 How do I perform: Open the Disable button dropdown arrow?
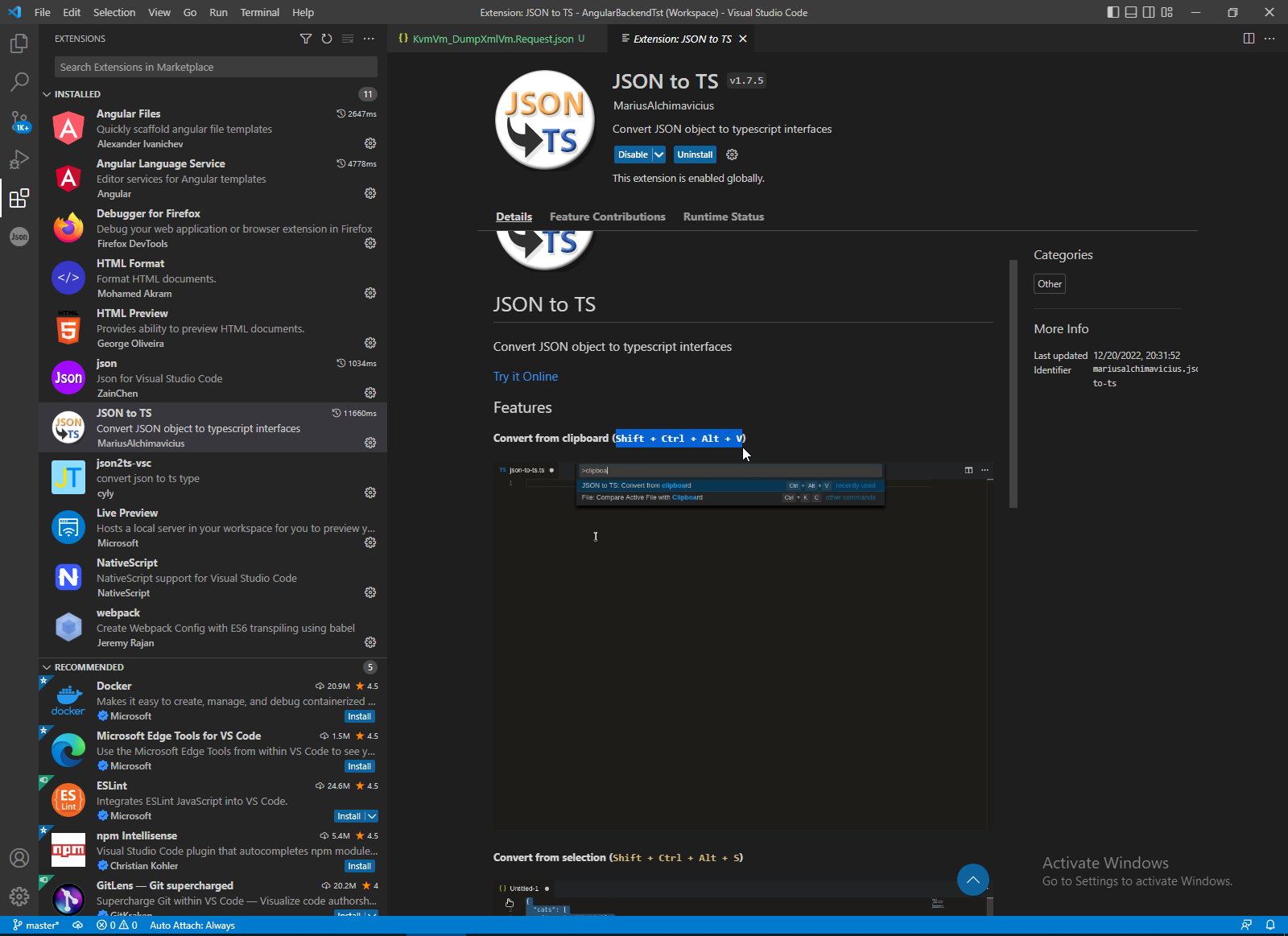658,155
